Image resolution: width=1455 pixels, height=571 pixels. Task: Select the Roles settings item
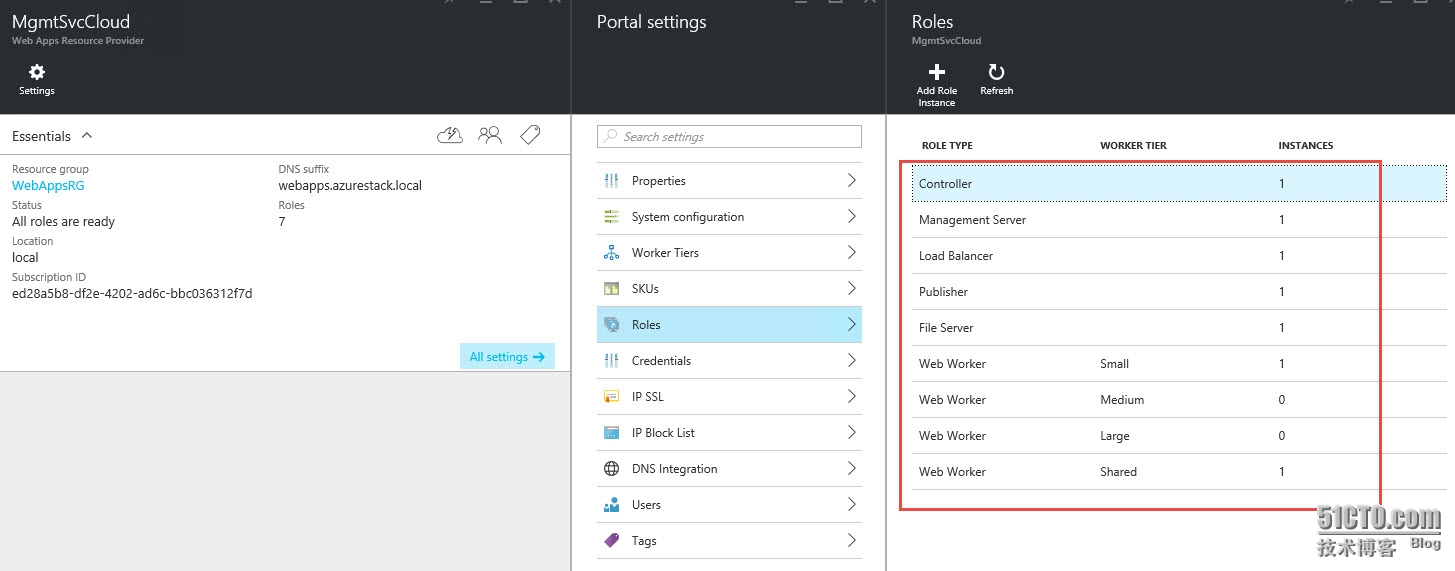point(729,325)
